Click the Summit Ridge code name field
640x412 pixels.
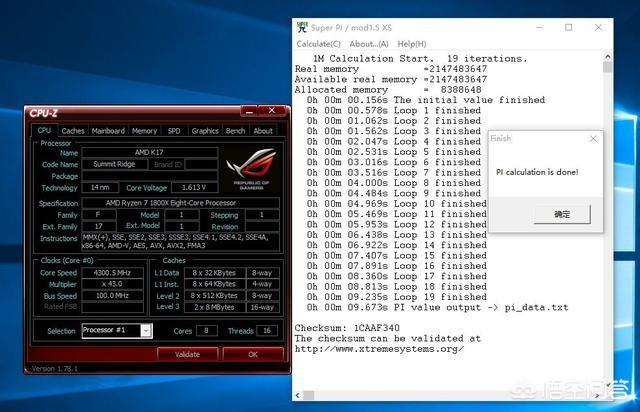pyautogui.click(x=114, y=164)
